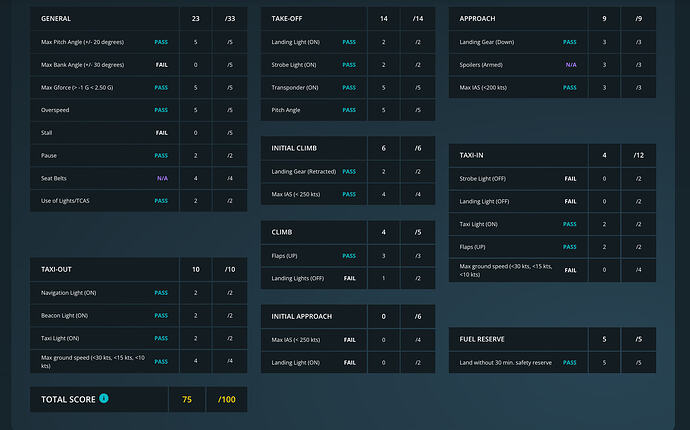This screenshot has height=430, width=690.
Task: Select the Max Gforce row label
Action: (77, 88)
